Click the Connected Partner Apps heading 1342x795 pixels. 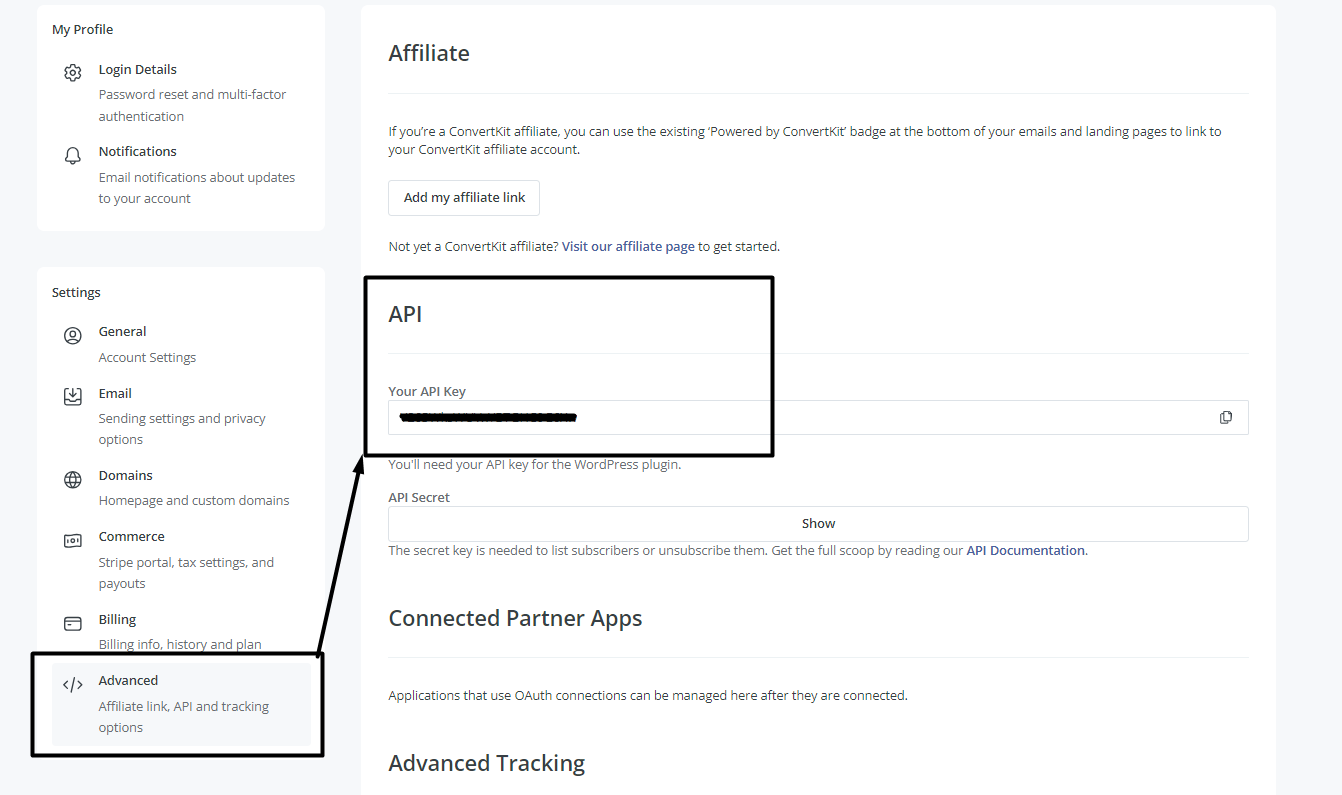coord(515,618)
